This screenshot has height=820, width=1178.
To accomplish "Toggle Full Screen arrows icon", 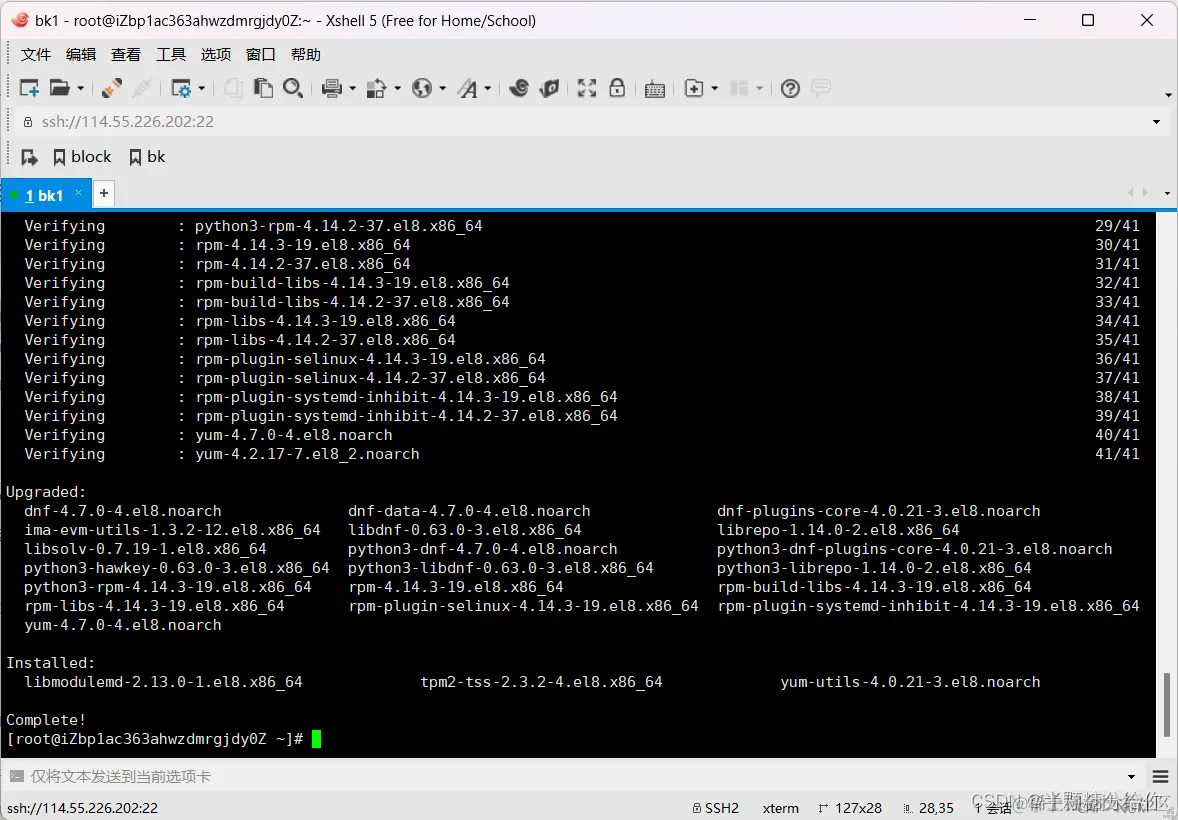I will [x=587, y=89].
